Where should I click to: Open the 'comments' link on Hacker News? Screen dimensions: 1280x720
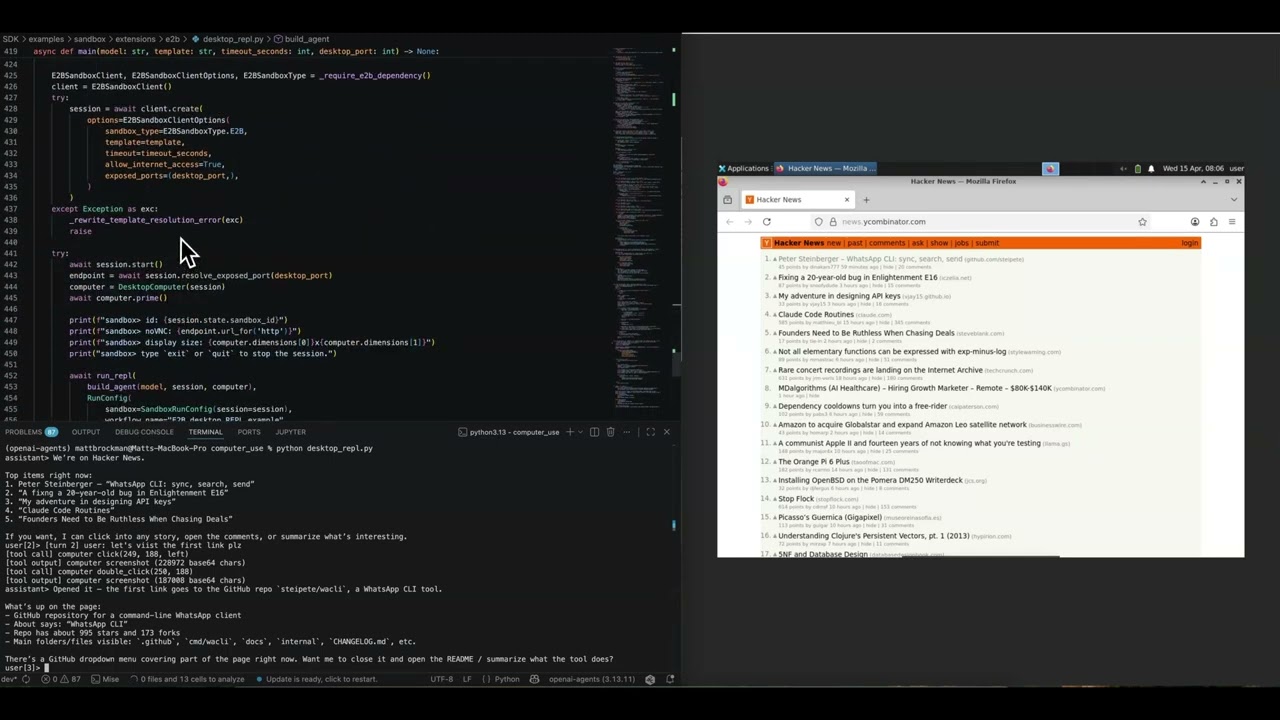(886, 243)
